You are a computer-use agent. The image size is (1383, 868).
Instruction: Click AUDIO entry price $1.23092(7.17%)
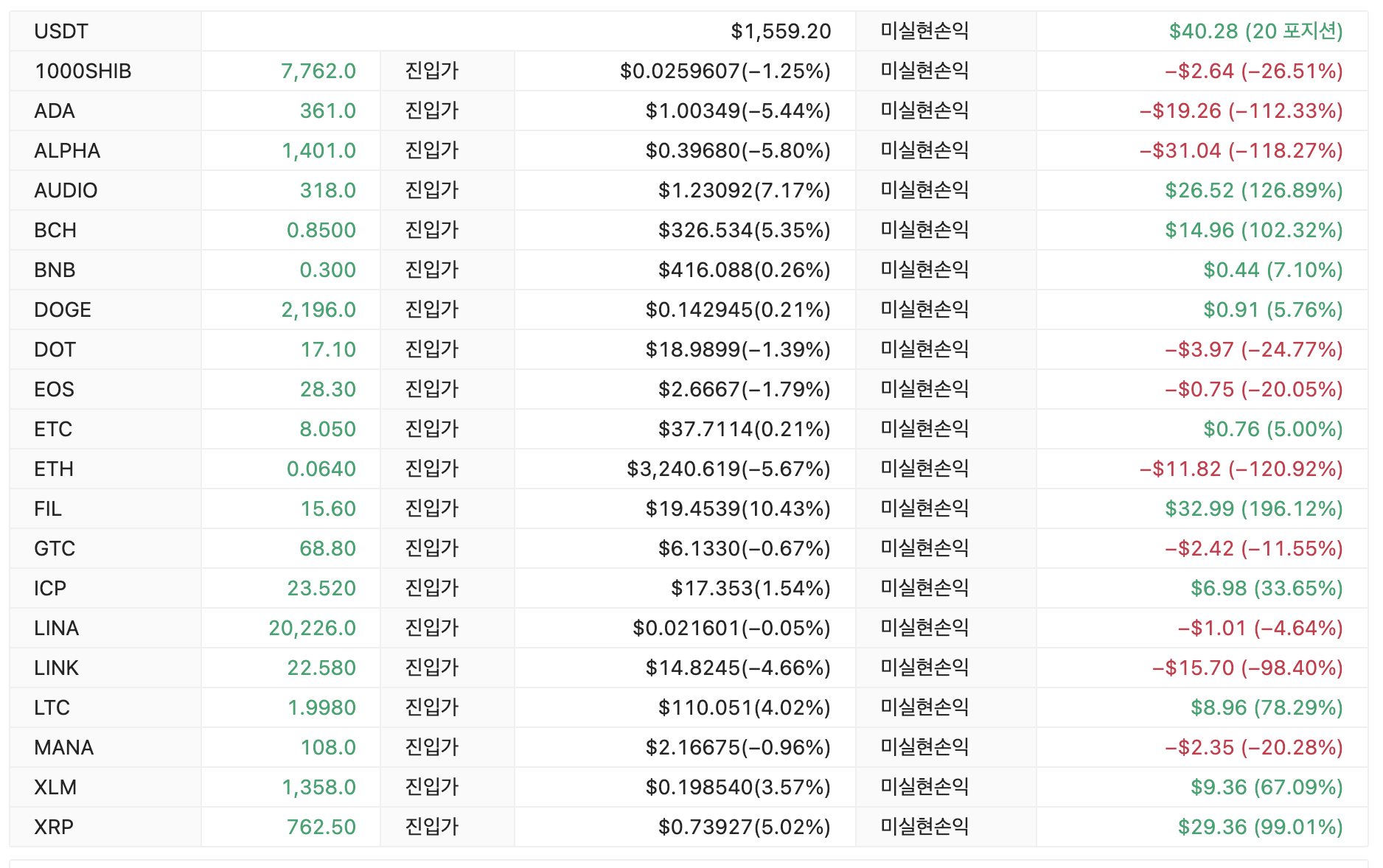pos(745,190)
